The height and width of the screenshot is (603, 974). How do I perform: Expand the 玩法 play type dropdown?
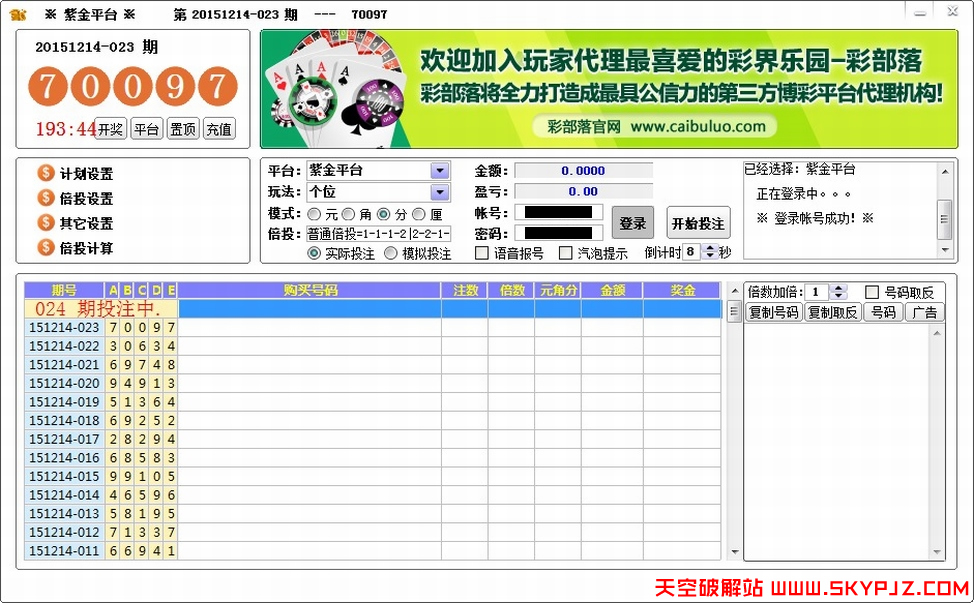tap(440, 192)
